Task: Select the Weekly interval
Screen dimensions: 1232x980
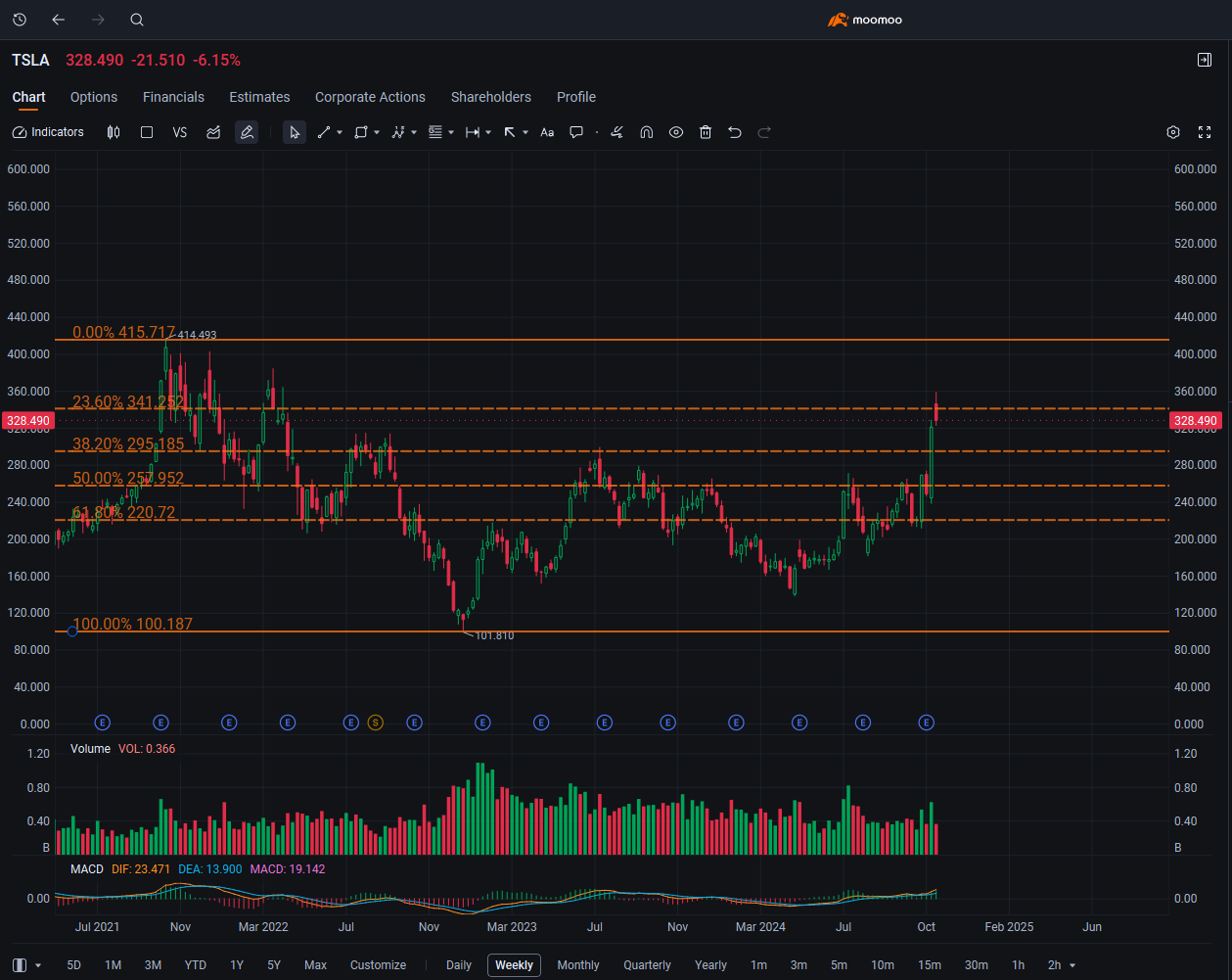Action: (x=514, y=965)
